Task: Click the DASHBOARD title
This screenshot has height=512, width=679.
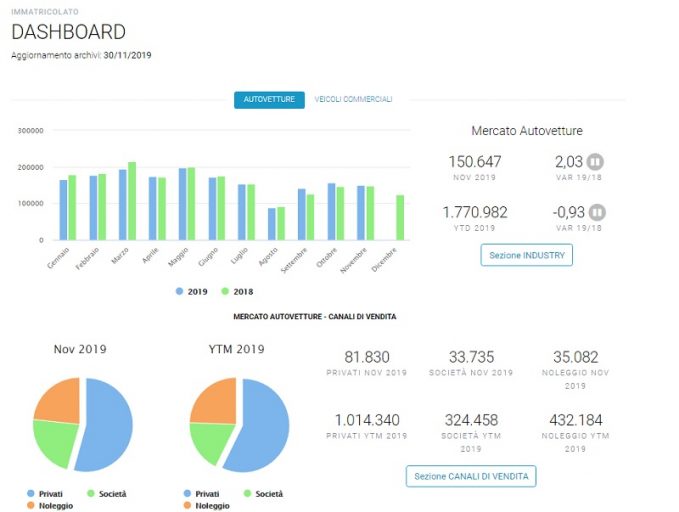Action: pos(68,32)
